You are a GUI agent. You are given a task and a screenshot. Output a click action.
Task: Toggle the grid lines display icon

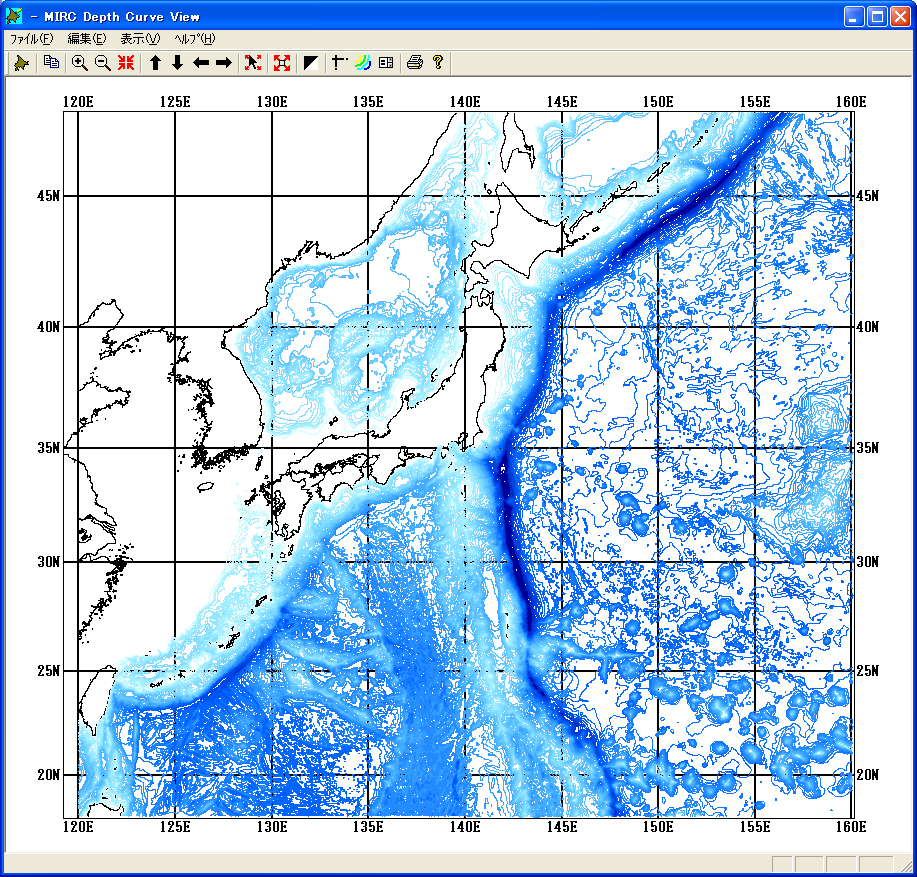point(340,63)
